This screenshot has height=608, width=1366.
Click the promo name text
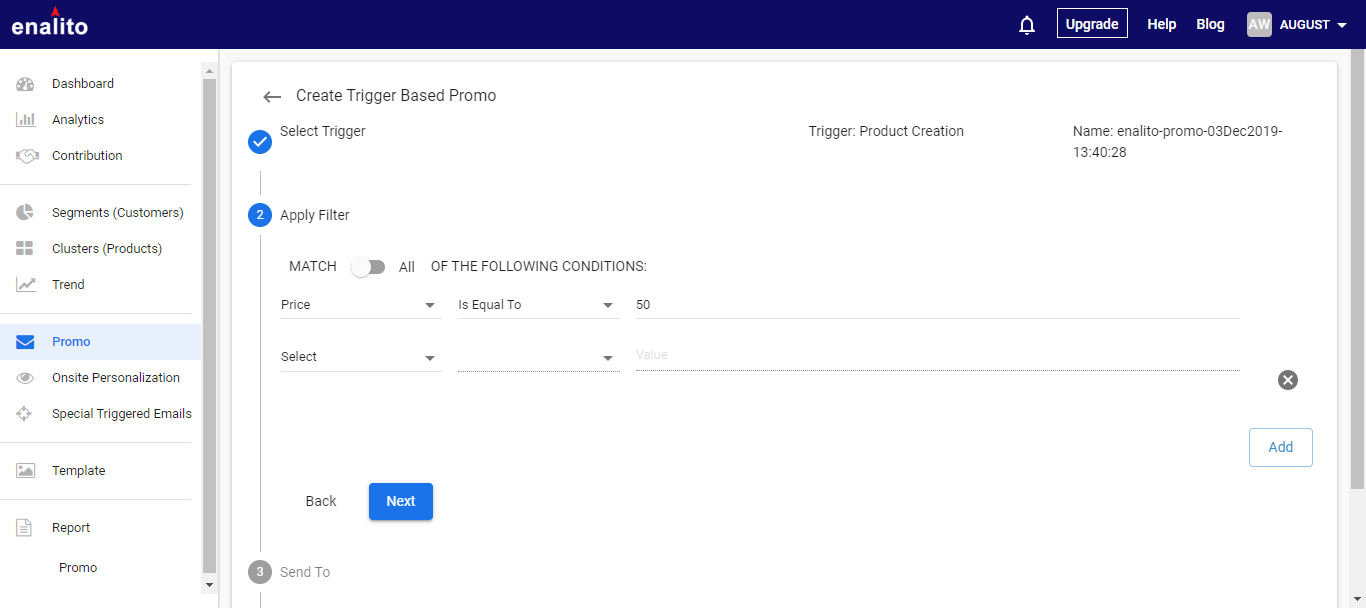(1177, 142)
